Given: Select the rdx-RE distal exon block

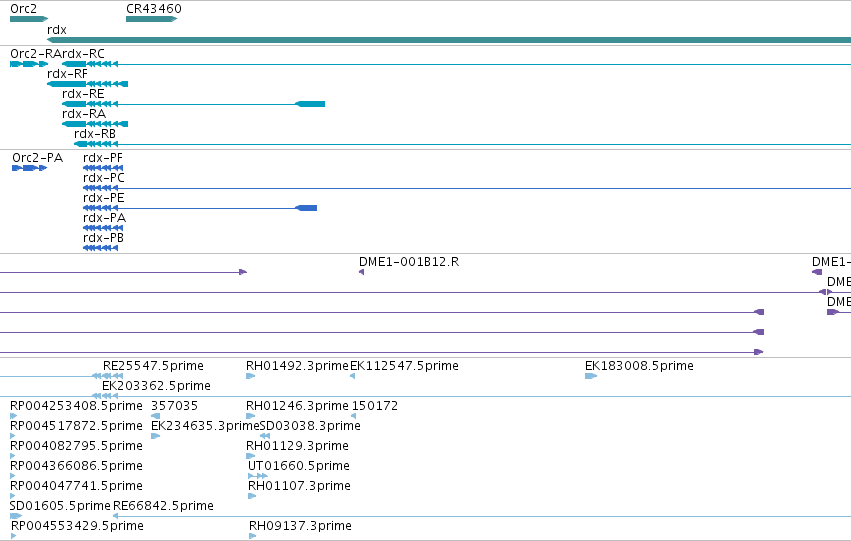Looking at the screenshot, I should pos(310,104).
